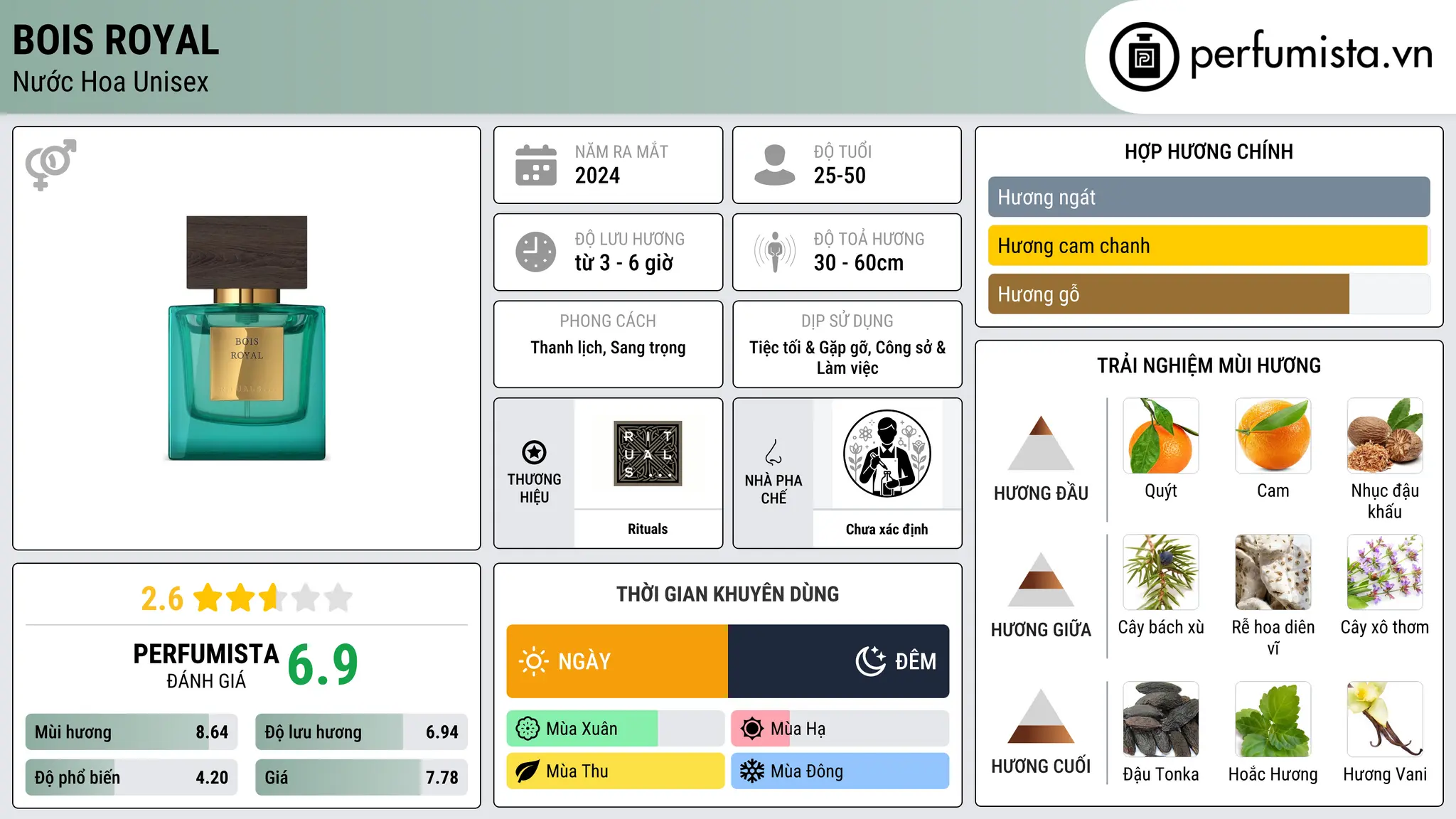
Task: Click the Tiệc tối & Gặp gỡ occasion text
Action: [847, 358]
